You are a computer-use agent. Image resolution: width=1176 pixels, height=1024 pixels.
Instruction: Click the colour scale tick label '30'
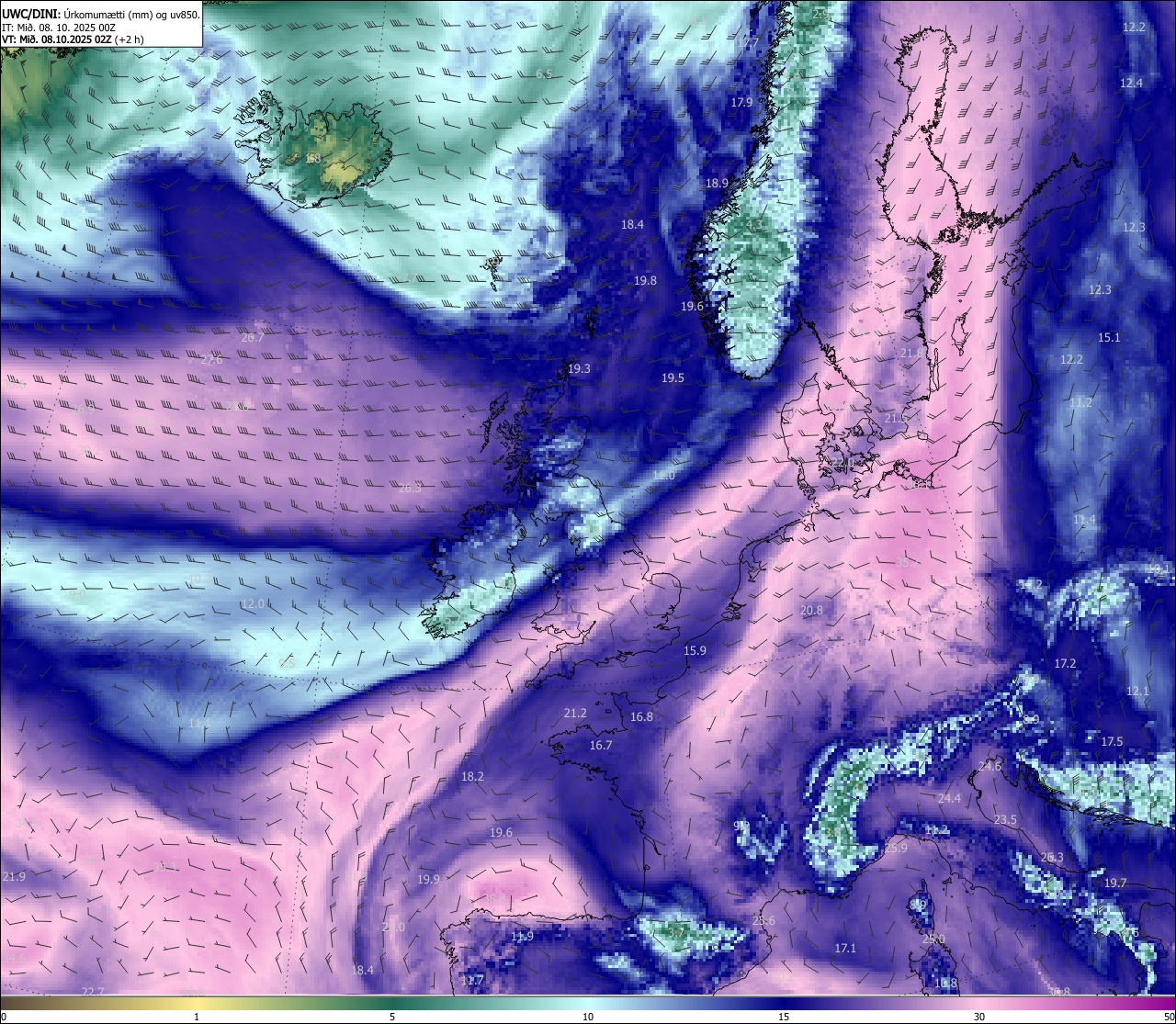(x=979, y=1017)
